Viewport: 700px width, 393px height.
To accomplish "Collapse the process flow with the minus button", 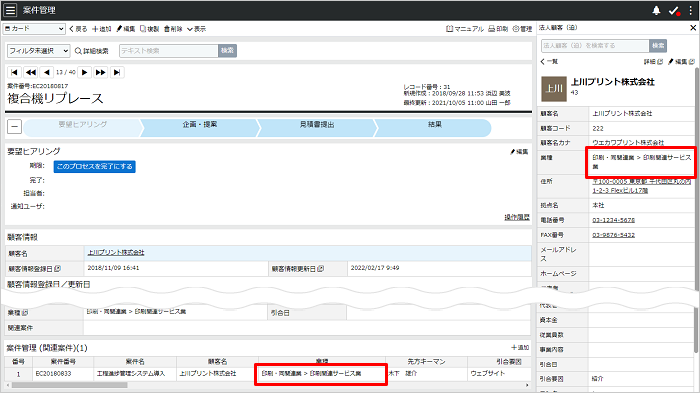I will [14, 127].
